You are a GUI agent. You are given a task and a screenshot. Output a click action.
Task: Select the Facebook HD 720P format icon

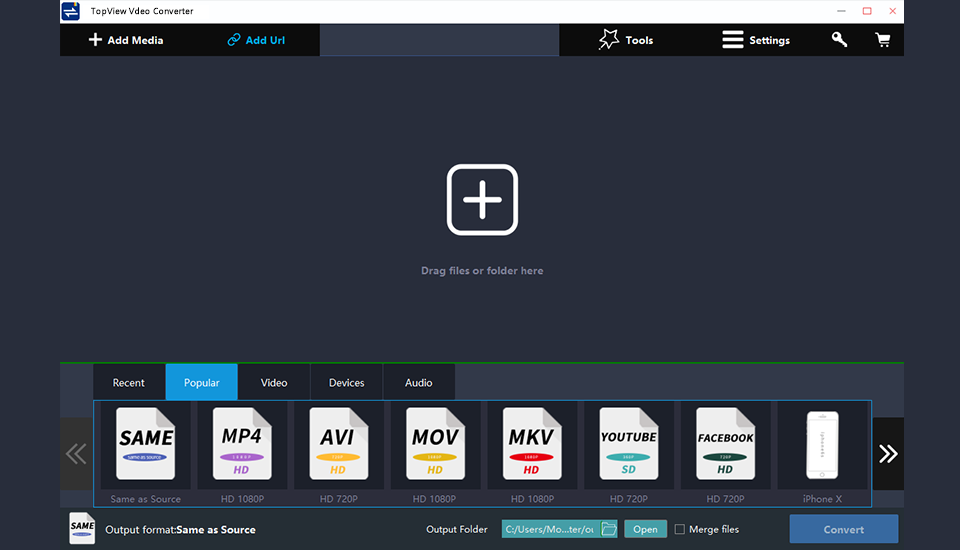[x=726, y=445]
